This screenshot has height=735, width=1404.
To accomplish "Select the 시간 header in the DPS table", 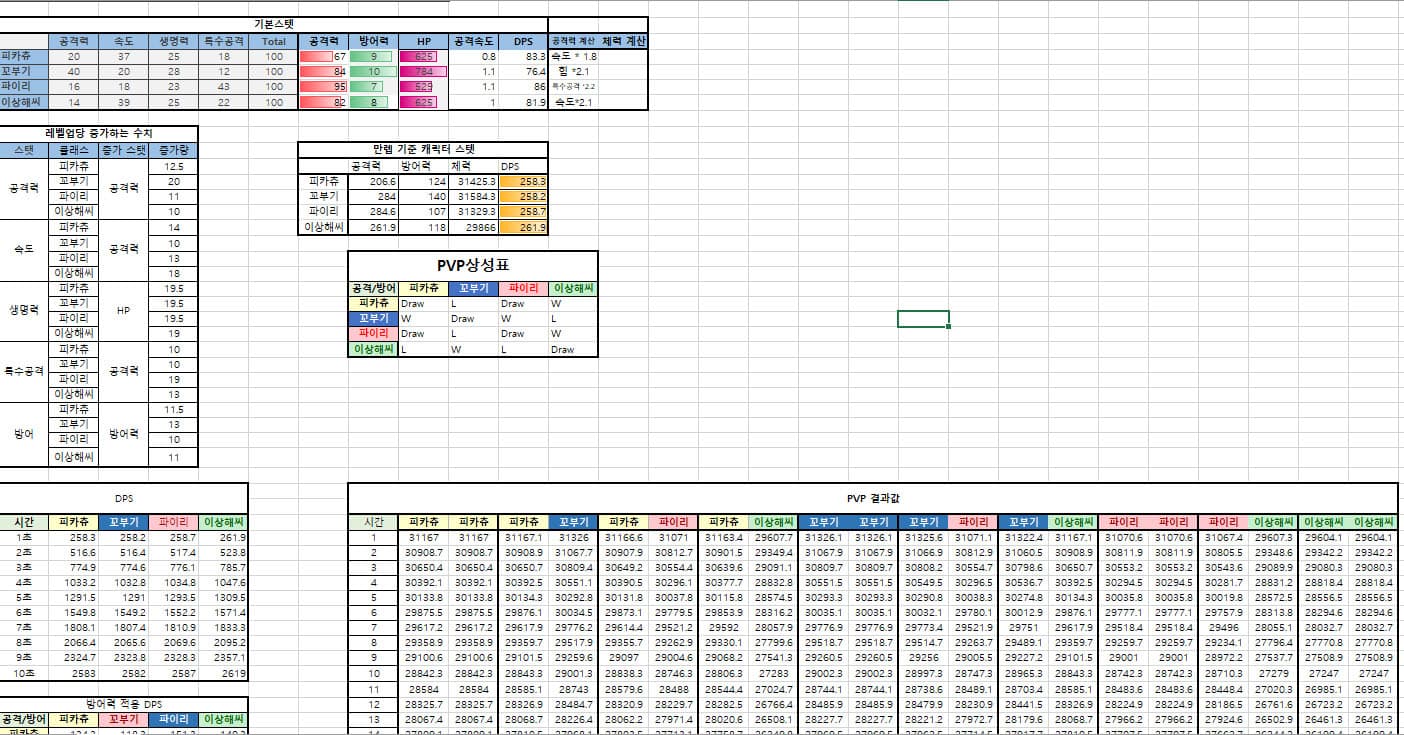I will (x=24, y=522).
